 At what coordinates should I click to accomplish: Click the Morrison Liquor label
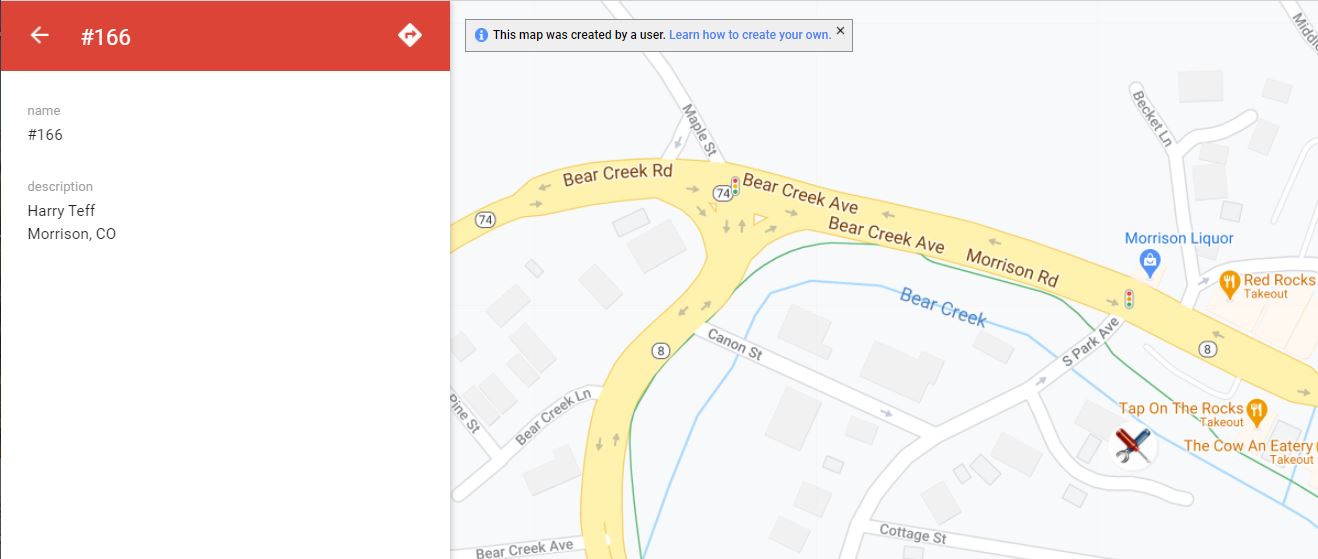click(1179, 238)
